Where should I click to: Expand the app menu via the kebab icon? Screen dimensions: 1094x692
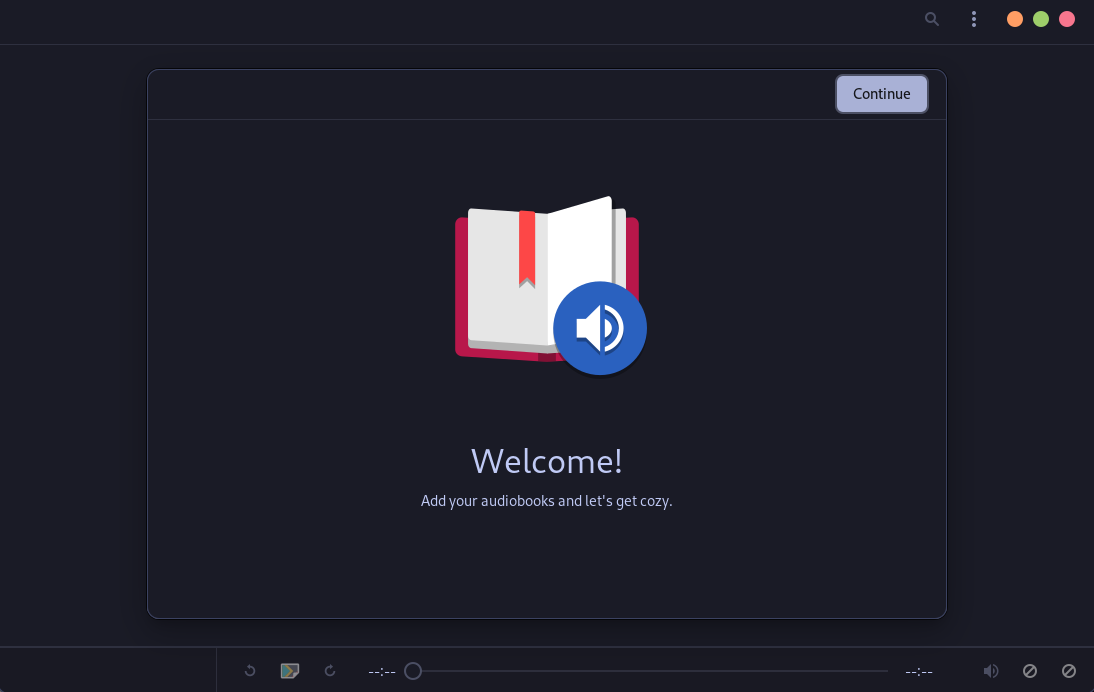973,19
